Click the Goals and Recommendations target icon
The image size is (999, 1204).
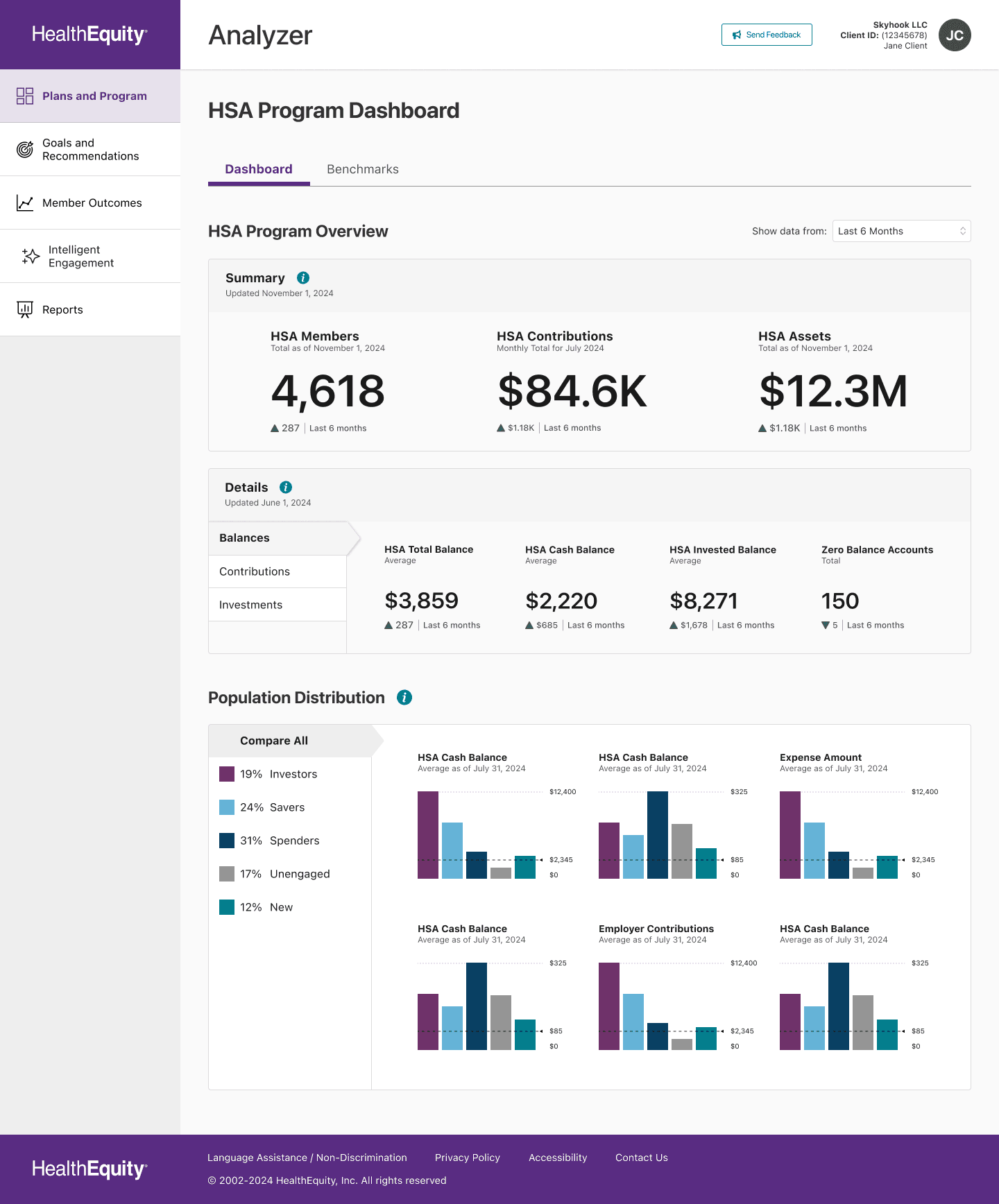[x=25, y=149]
